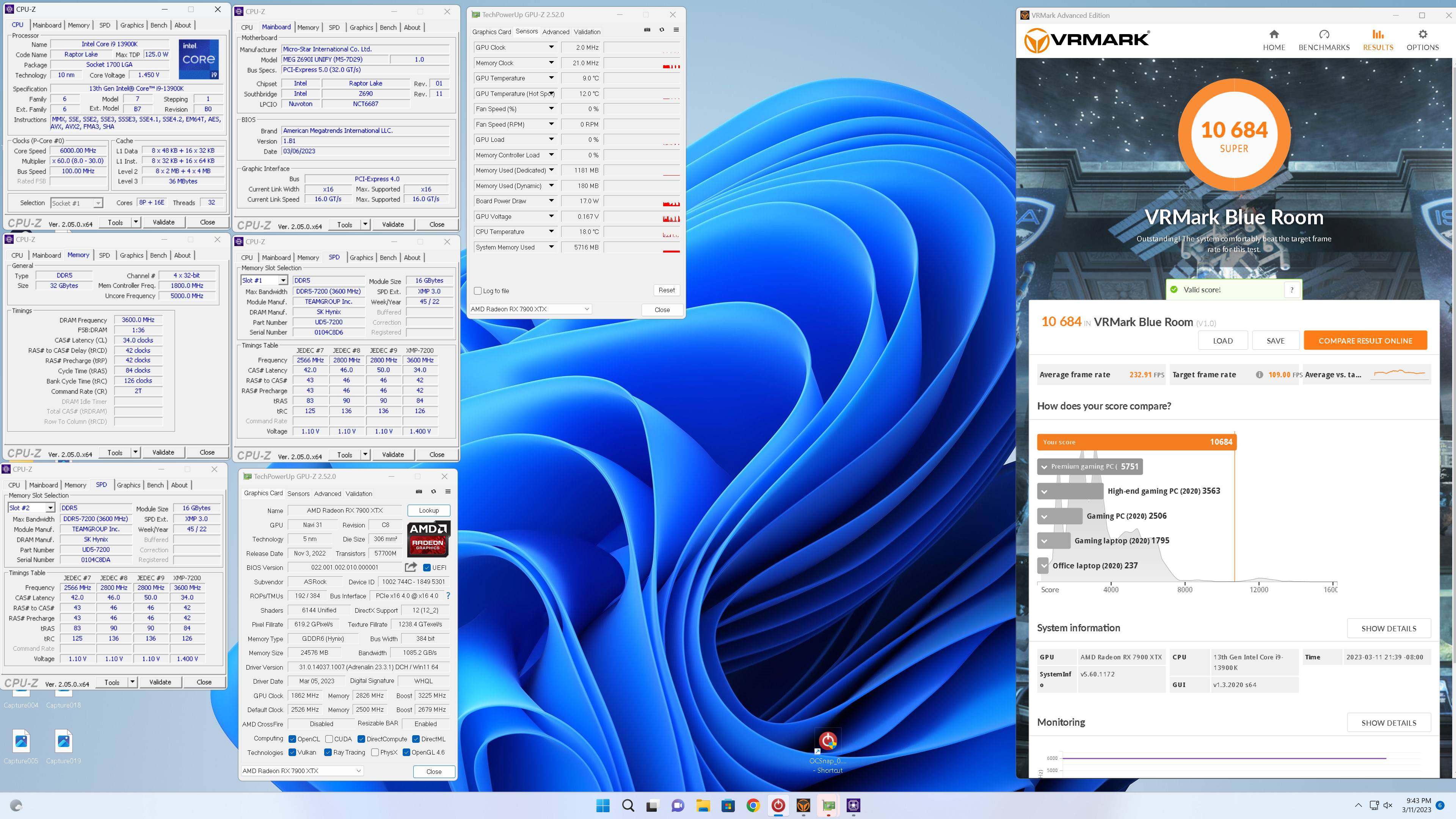Toggle CUDA computing checkbox
The width and height of the screenshot is (1456, 819).
[x=329, y=739]
